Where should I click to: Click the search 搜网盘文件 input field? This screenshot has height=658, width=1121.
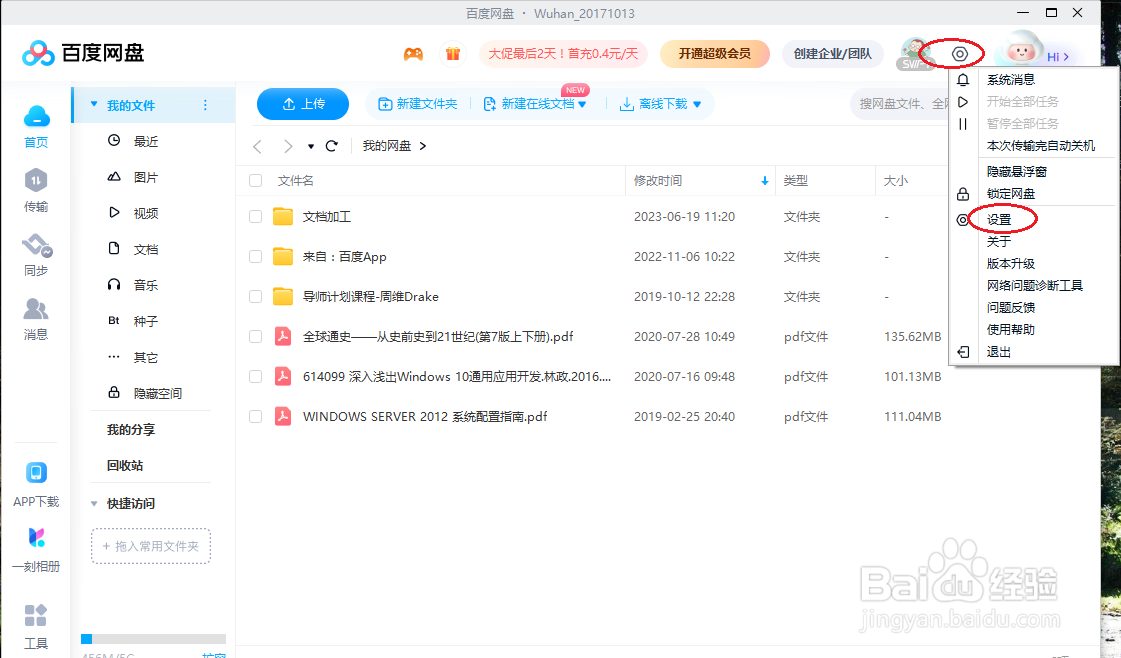point(899,104)
